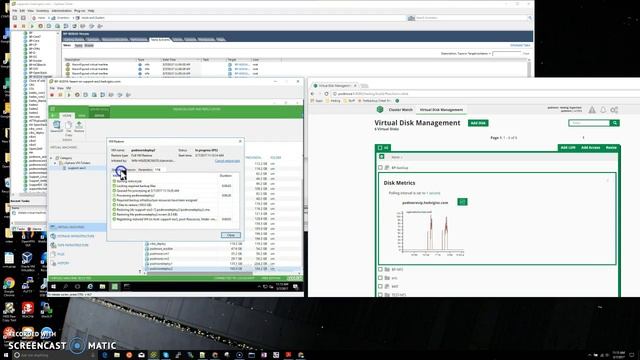Click the Hedvig logo in the web header

[x=380, y=109]
